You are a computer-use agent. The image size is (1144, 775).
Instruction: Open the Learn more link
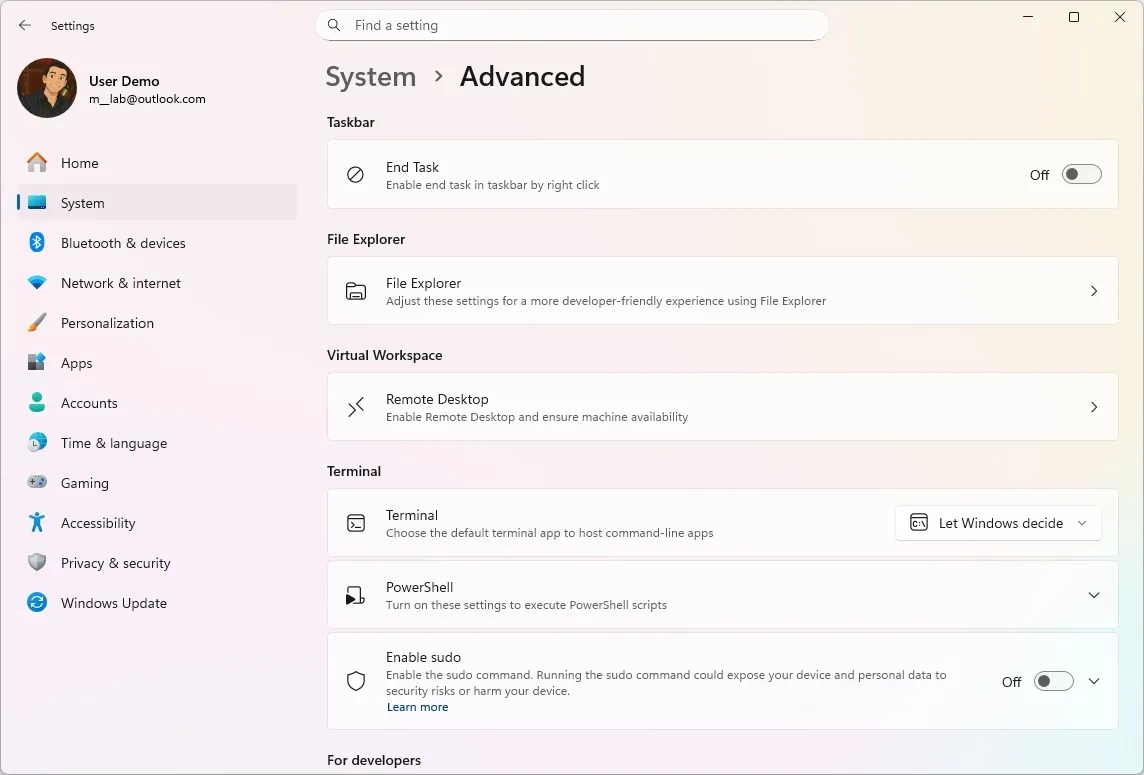(417, 707)
